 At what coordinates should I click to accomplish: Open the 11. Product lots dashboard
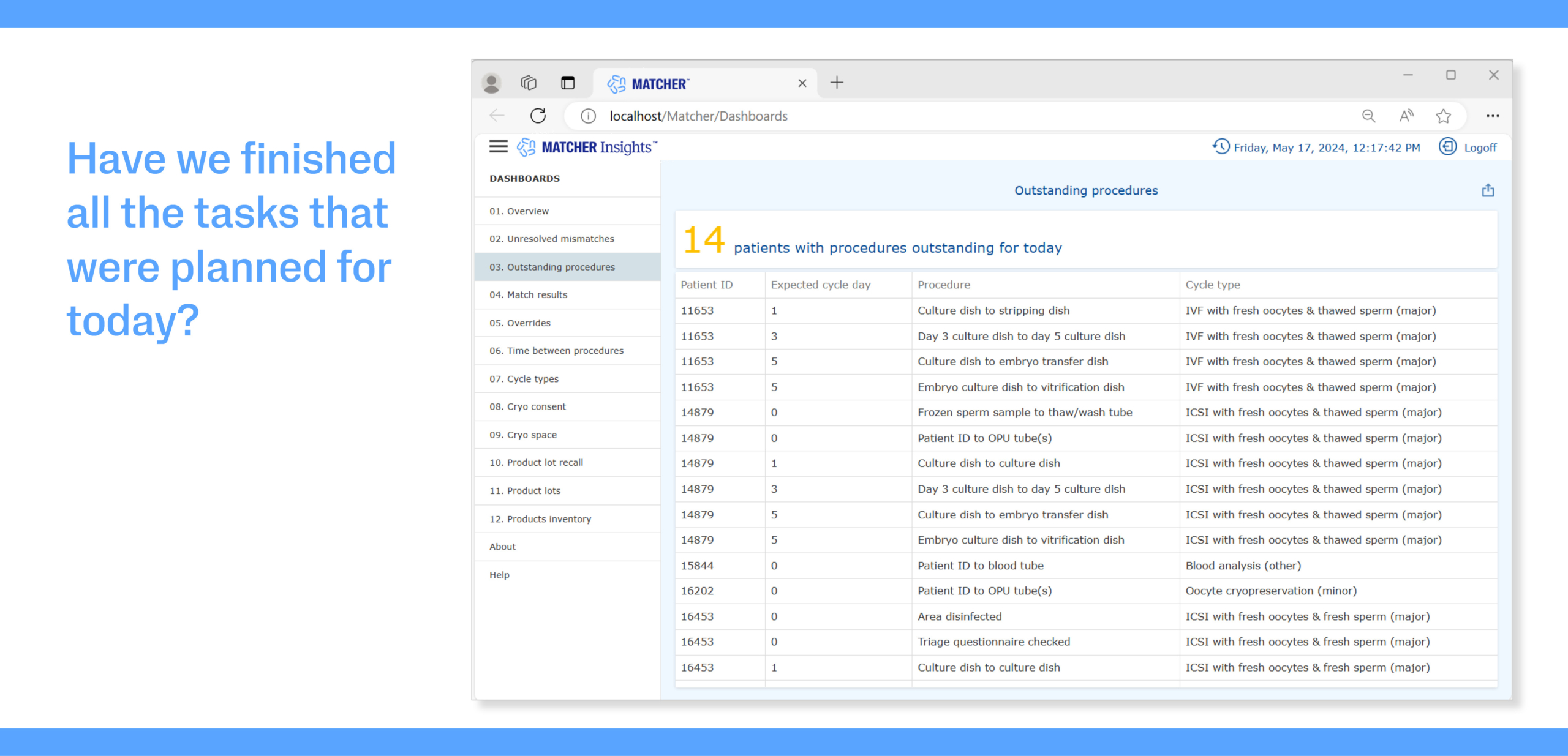[x=567, y=491]
